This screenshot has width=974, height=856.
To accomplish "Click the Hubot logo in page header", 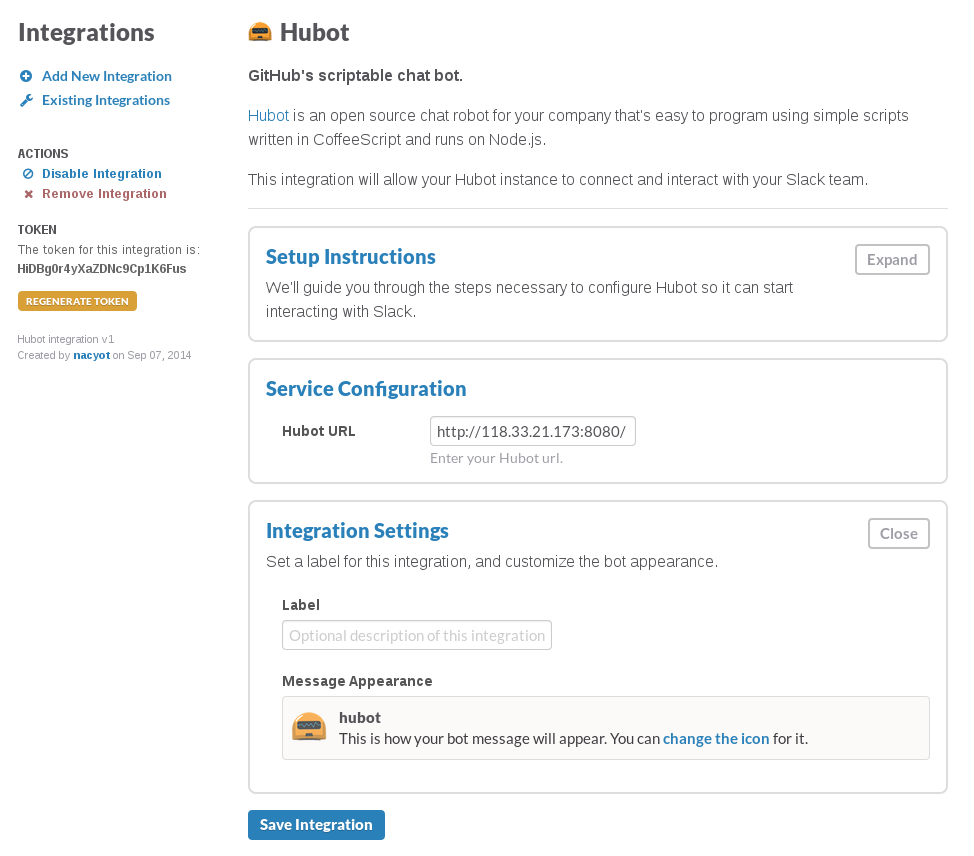I will [260, 32].
